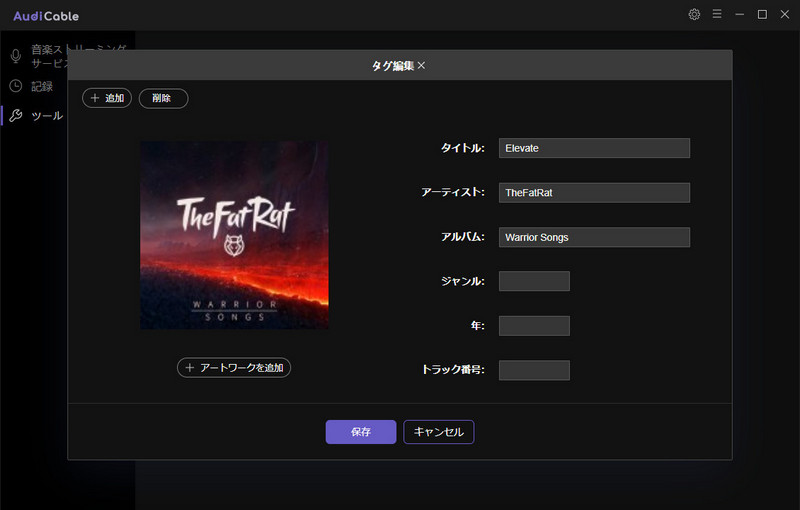This screenshot has width=800, height=510.
Task: Click the 削除 button
Action: [163, 98]
